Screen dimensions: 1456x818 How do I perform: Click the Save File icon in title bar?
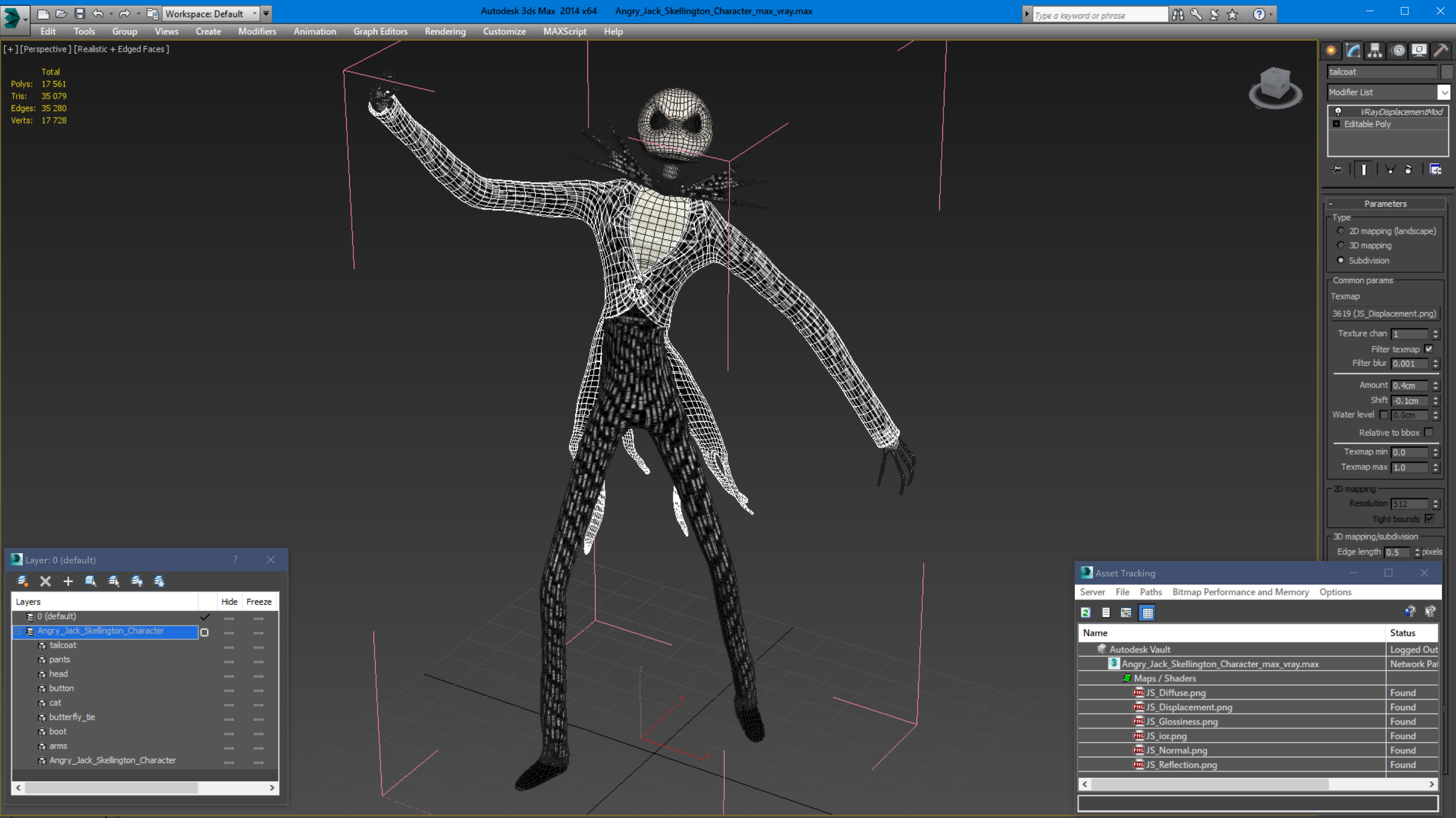click(x=80, y=14)
